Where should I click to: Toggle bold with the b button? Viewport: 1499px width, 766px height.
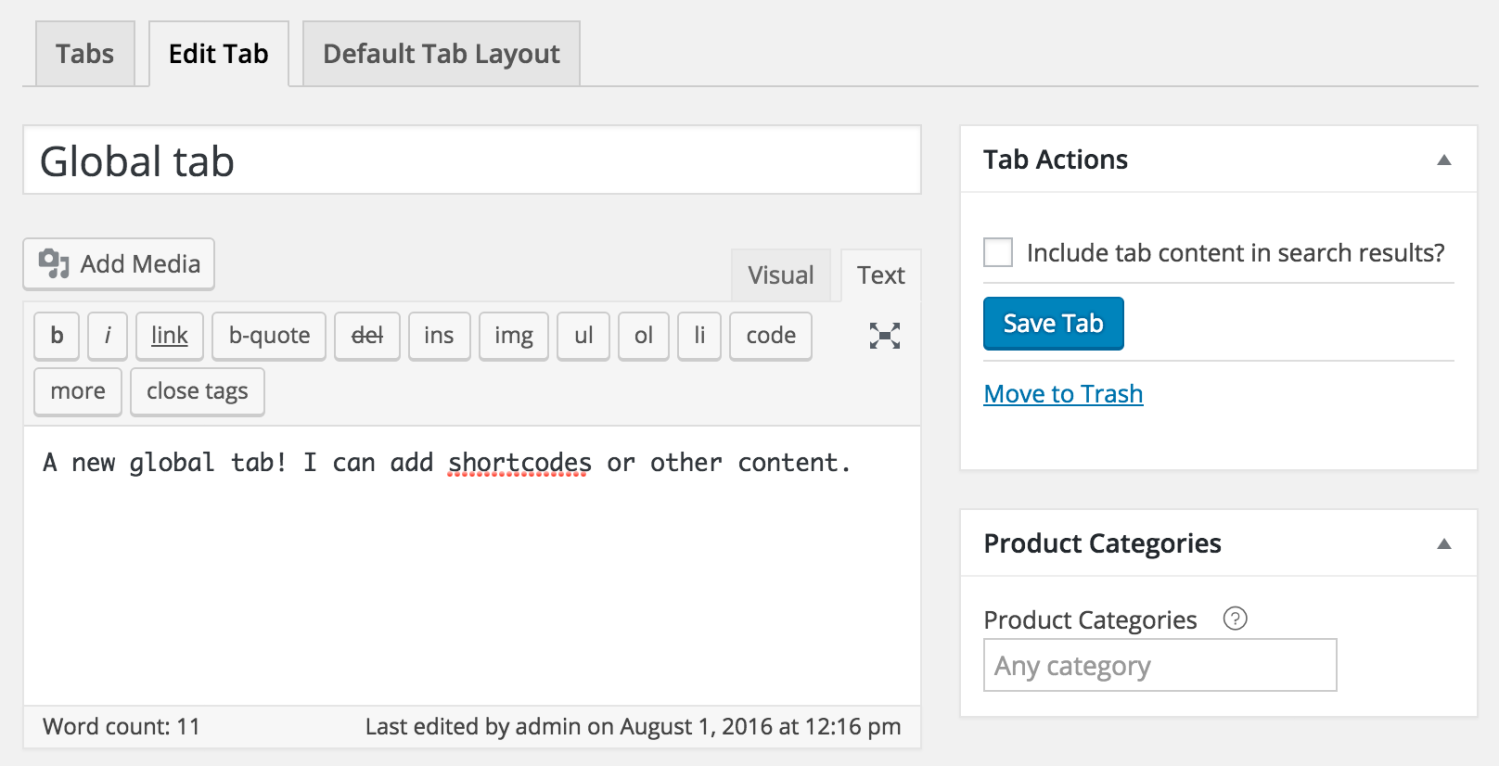click(56, 336)
